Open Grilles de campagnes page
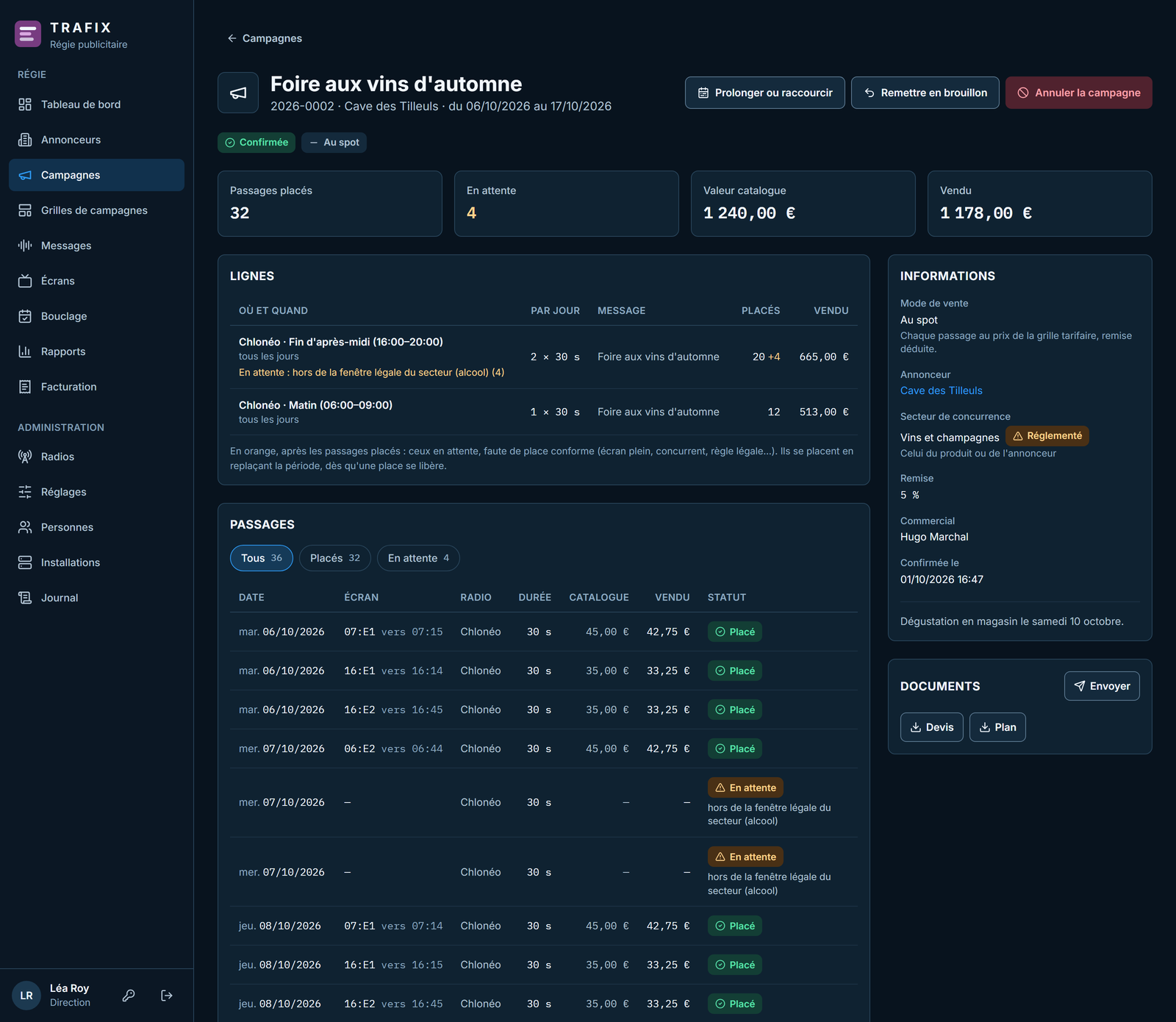 [96, 210]
